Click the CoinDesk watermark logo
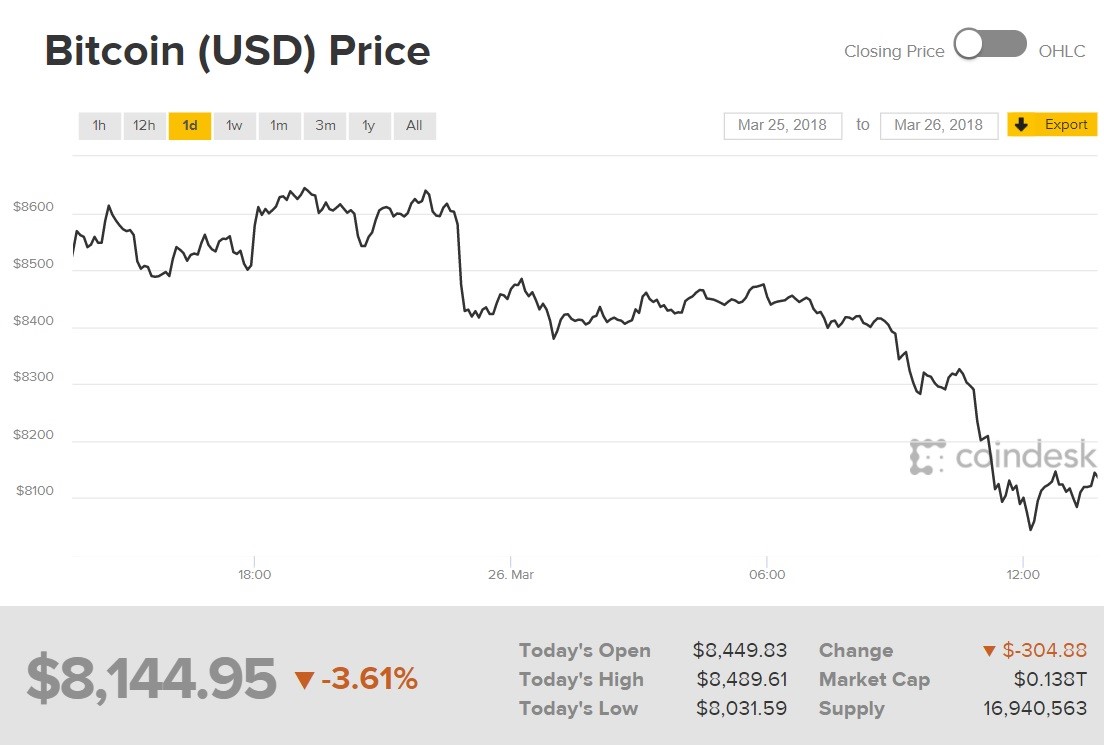Viewport: 1104px width, 745px height. (x=1002, y=456)
